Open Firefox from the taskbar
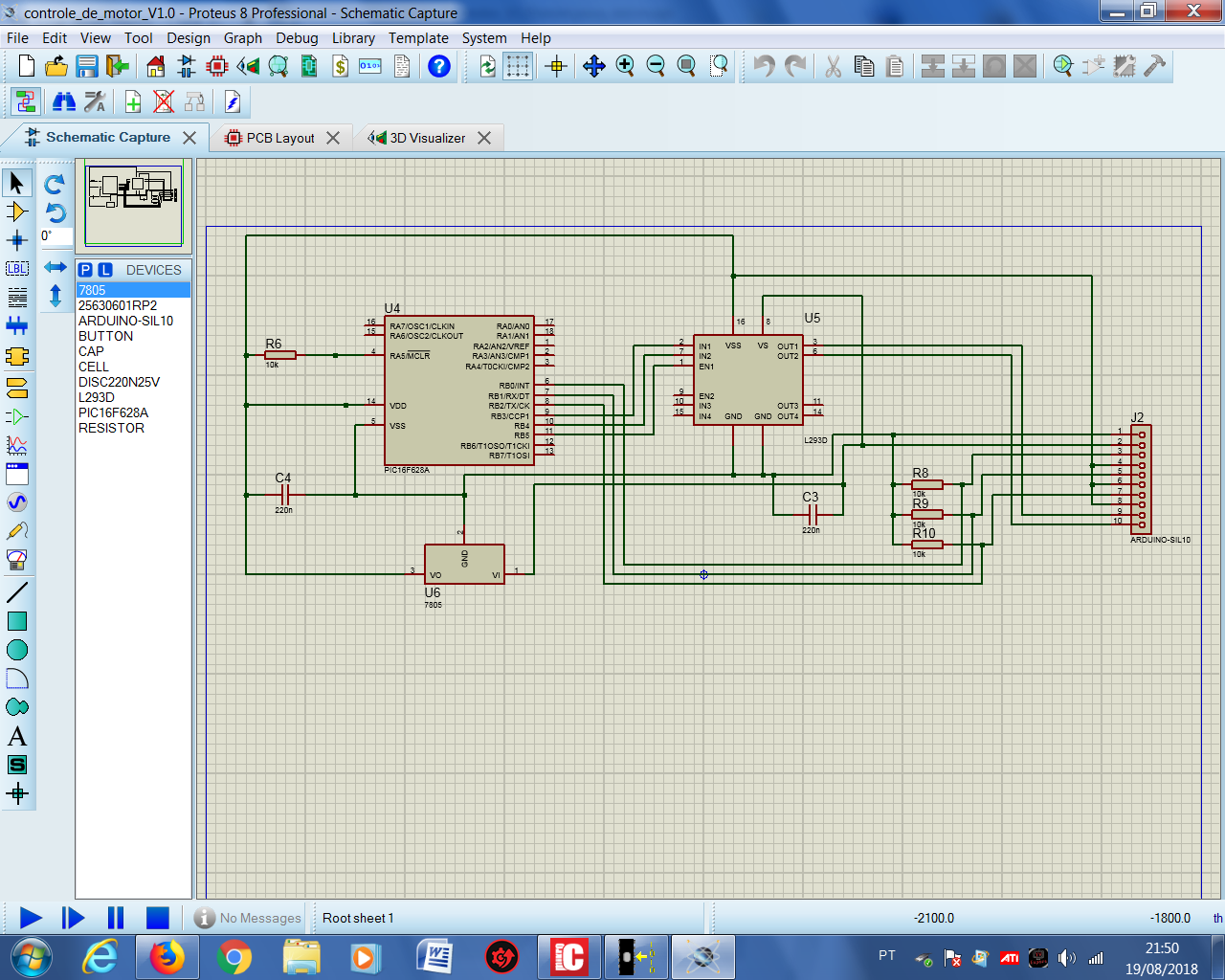This screenshot has height=980, width=1225. pos(167,957)
